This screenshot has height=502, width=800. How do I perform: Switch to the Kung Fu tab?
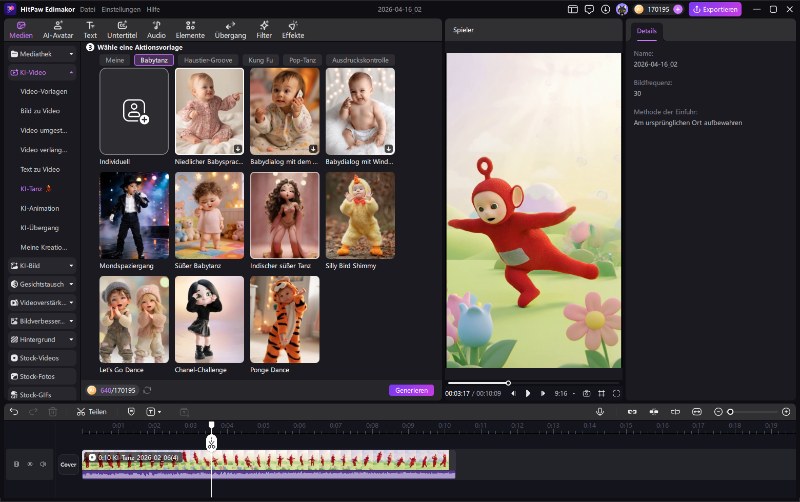263,60
